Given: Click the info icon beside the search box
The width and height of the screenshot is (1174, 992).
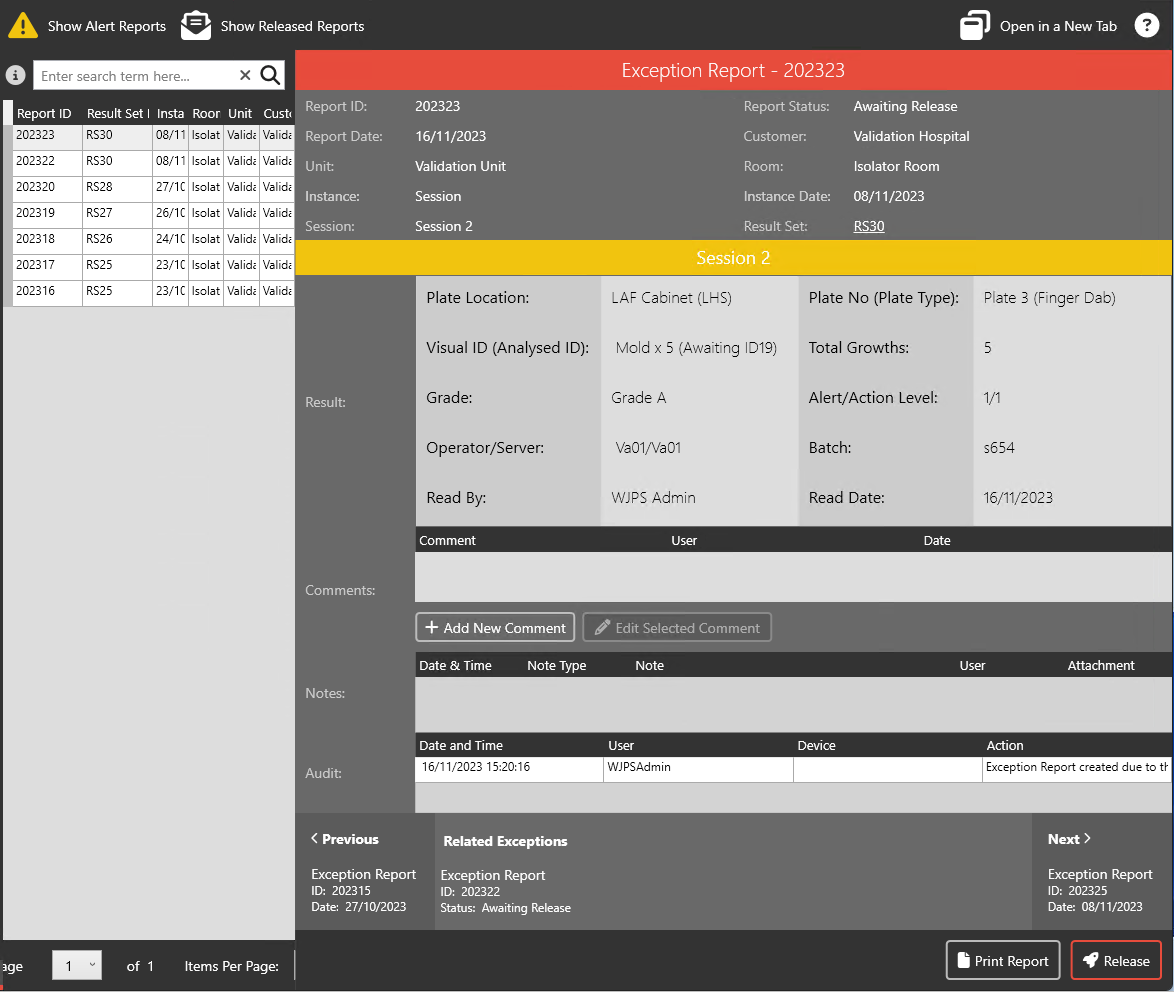Looking at the screenshot, I should (15, 76).
